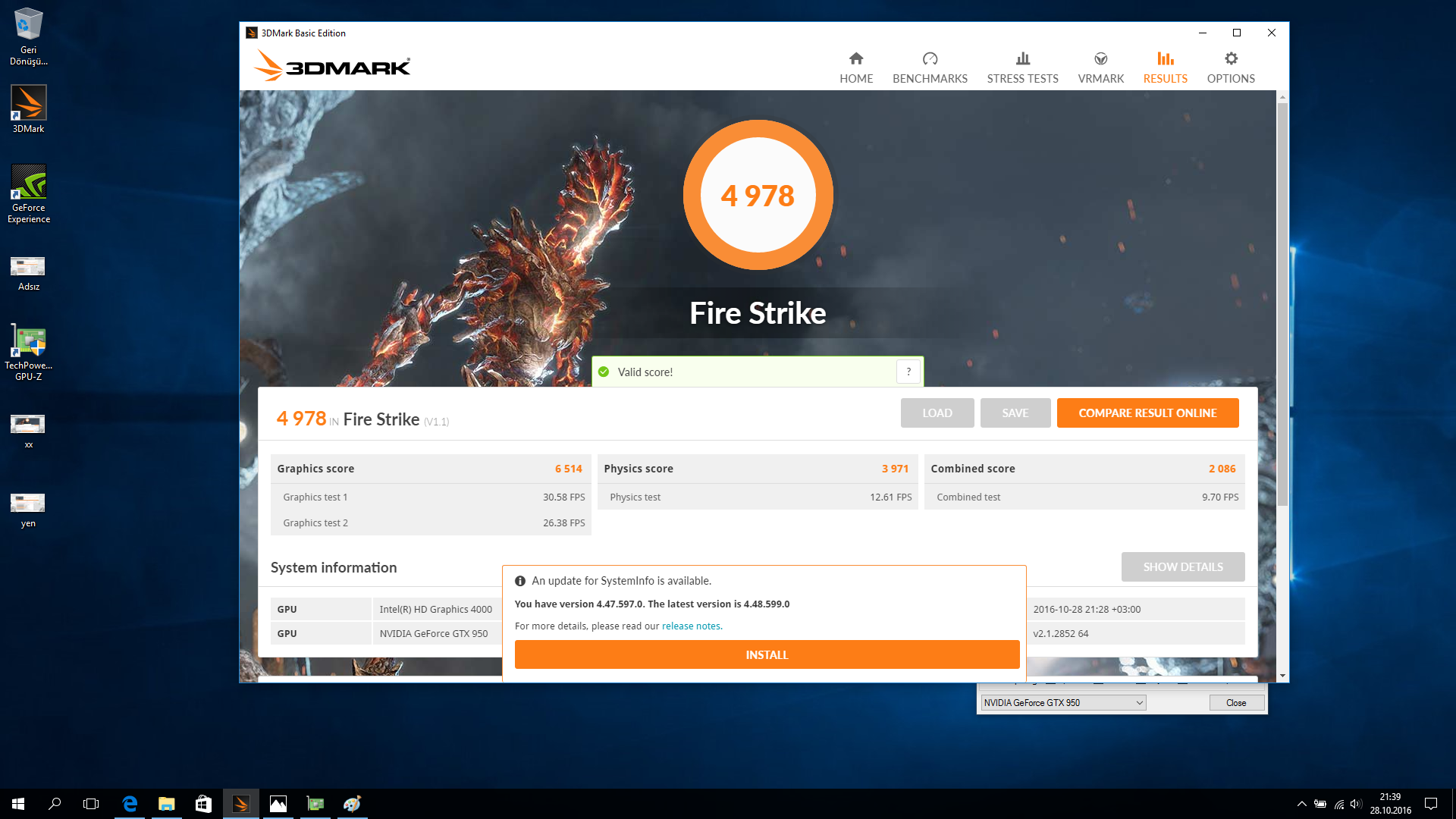Click the green valid score checkmark icon
1456x819 pixels.
[x=604, y=372]
